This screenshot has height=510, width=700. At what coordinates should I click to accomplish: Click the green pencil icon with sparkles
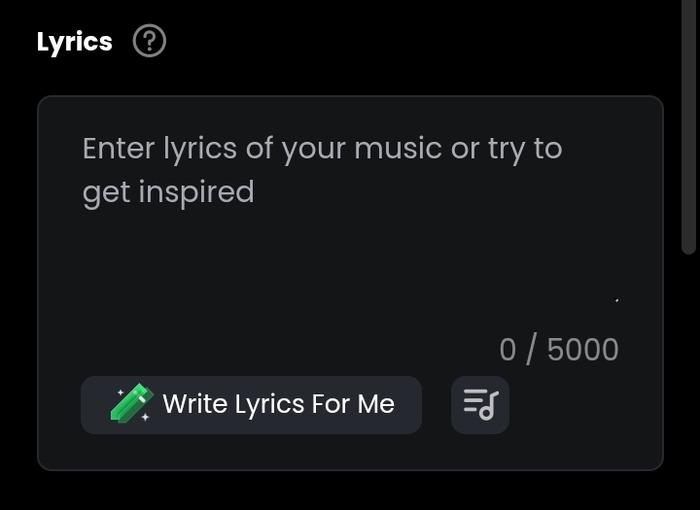click(x=132, y=403)
